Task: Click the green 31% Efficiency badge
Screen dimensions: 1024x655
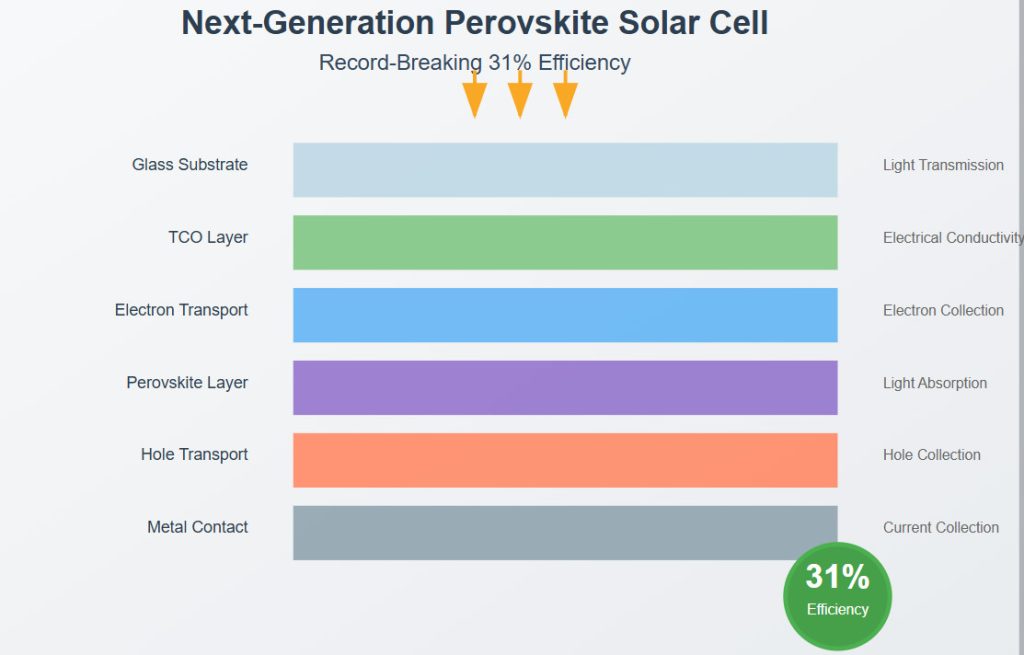Action: [x=837, y=596]
